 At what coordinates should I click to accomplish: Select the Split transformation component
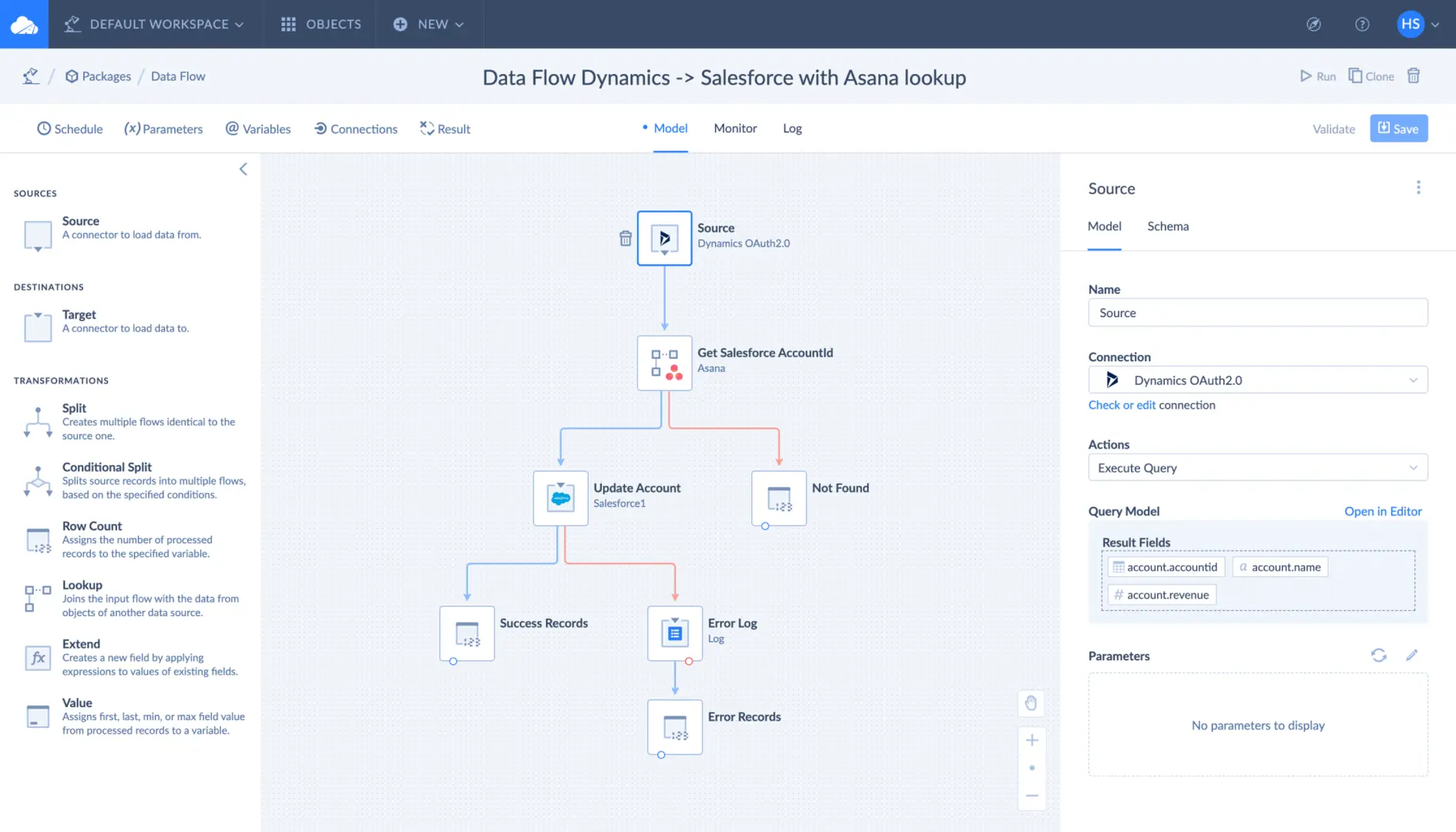pyautogui.click(x=131, y=421)
